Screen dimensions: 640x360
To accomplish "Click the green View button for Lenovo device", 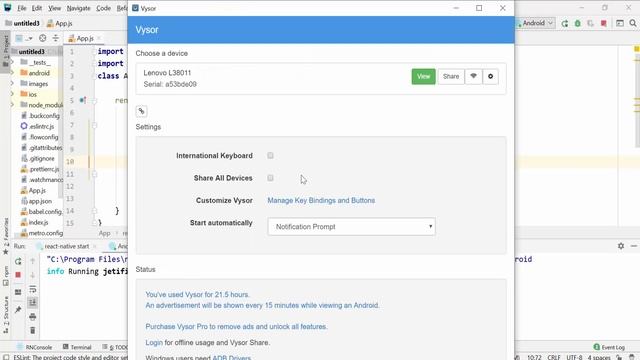I will pyautogui.click(x=423, y=76).
